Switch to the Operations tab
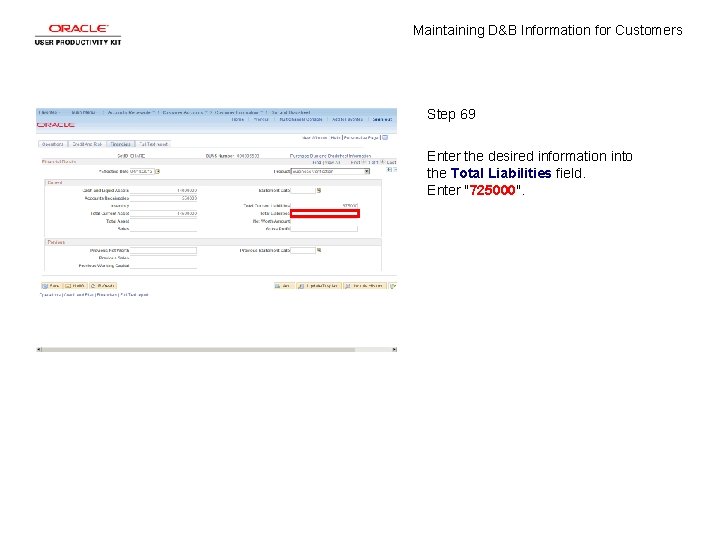 53,144
